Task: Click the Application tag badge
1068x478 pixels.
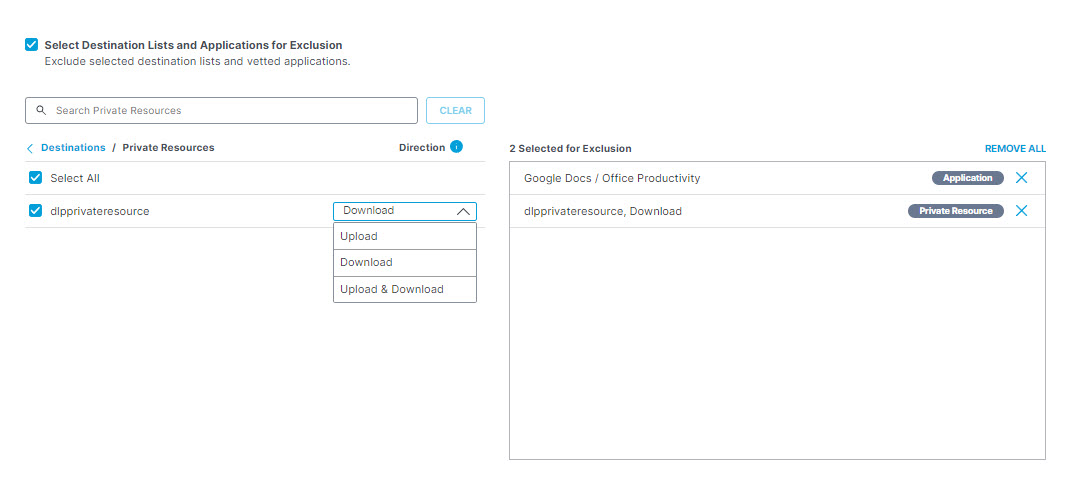Action: [967, 178]
